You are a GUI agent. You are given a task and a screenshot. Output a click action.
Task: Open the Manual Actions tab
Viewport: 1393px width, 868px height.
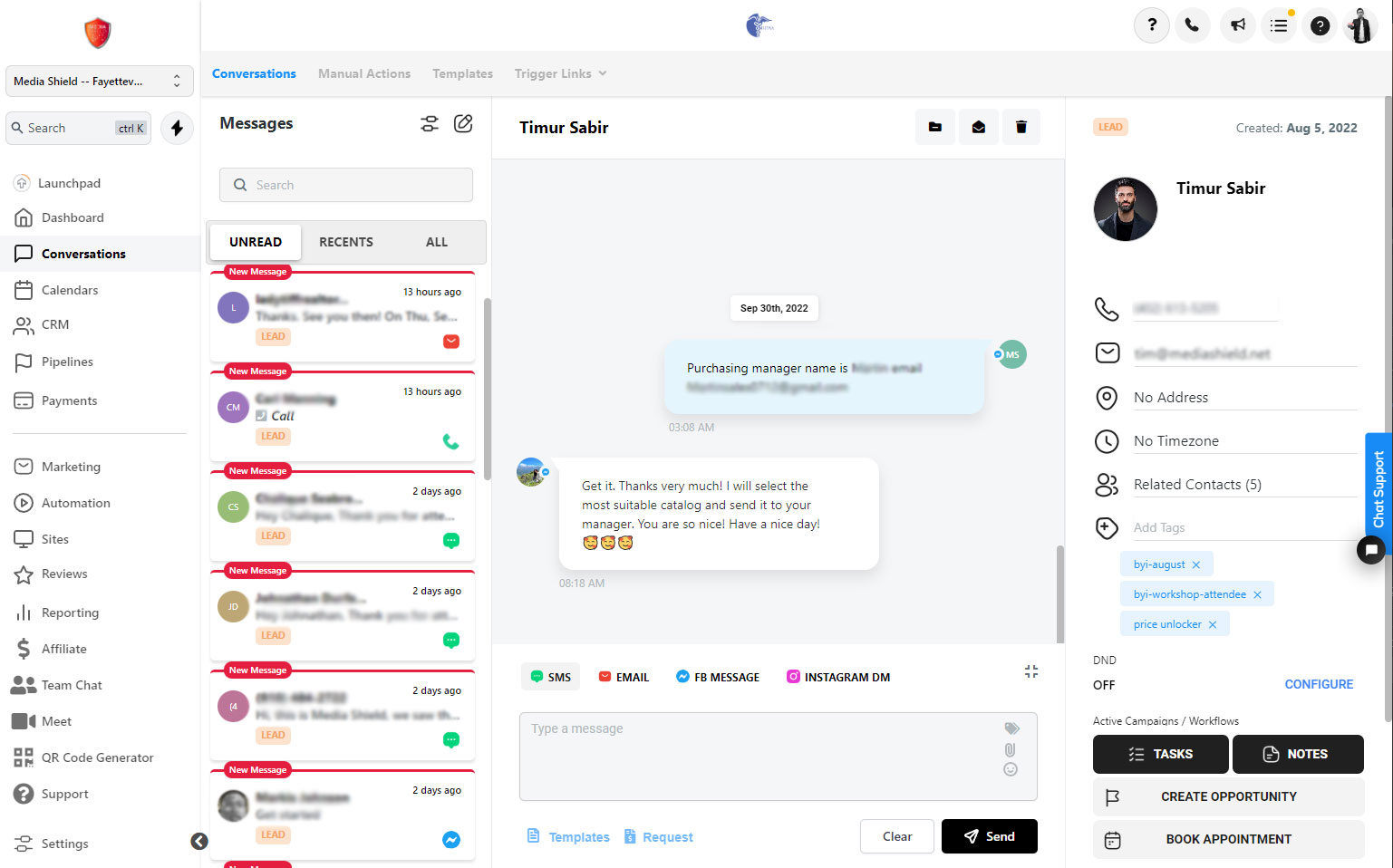[363, 73]
